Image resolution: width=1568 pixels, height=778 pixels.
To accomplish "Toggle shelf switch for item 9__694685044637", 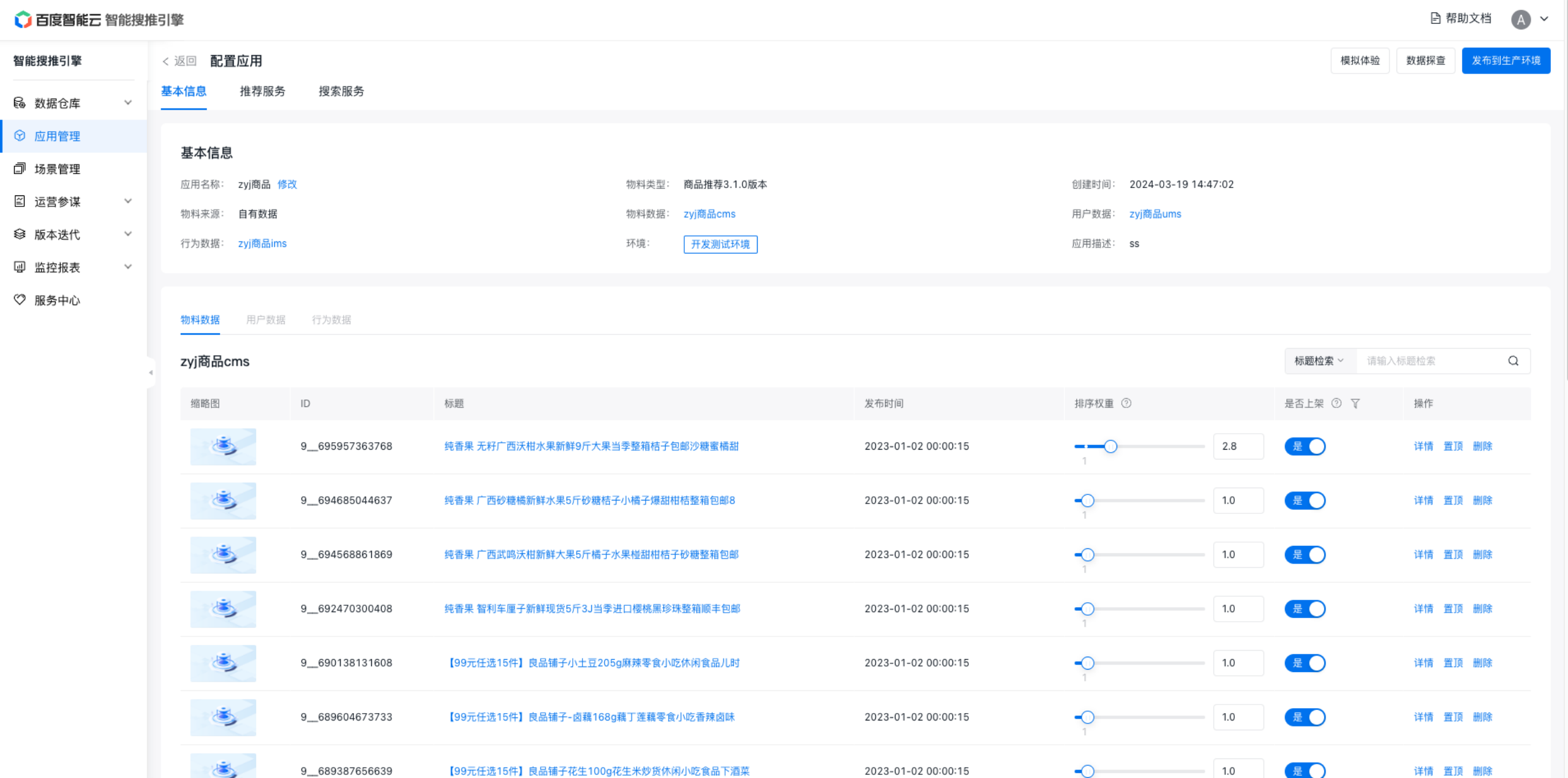I will pos(1305,500).
